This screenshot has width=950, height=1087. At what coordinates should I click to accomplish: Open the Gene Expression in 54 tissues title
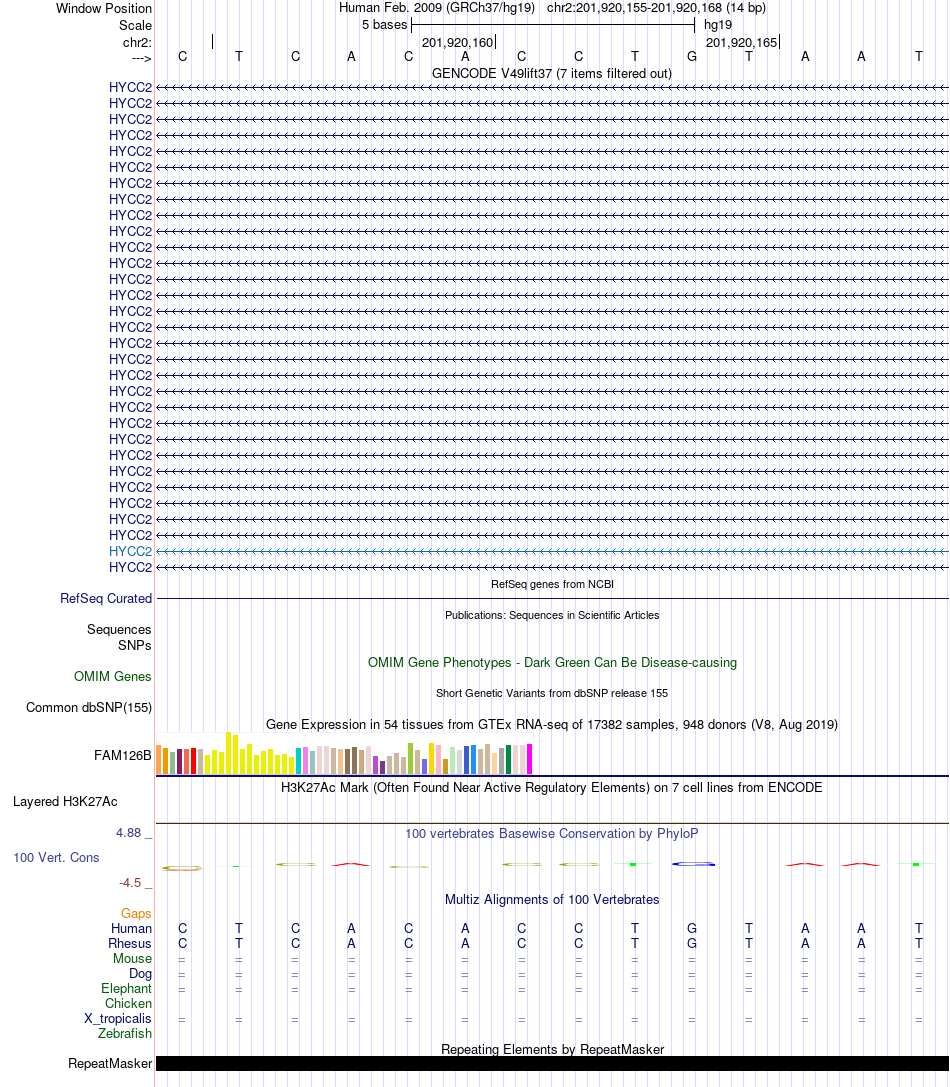click(552, 724)
